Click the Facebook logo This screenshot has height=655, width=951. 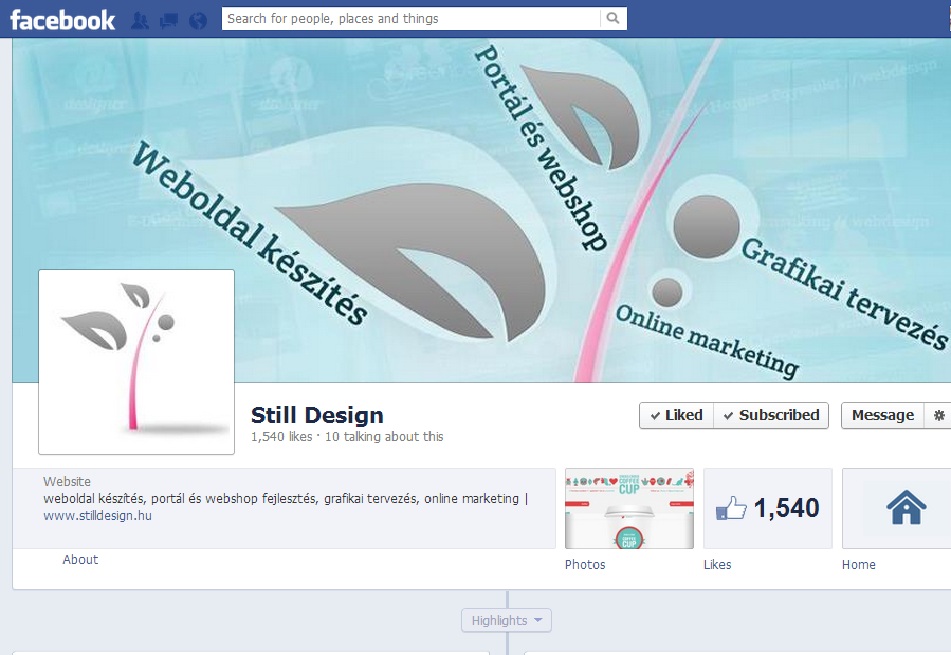pyautogui.click(x=62, y=19)
